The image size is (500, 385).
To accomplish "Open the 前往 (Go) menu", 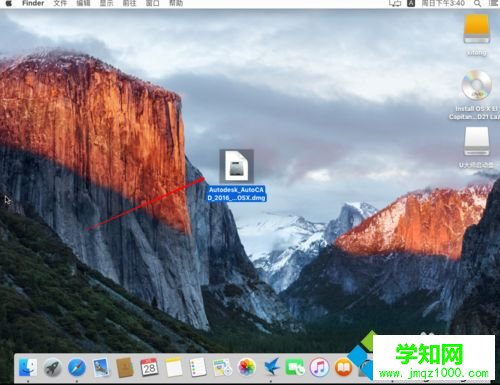I will pyautogui.click(x=130, y=3).
